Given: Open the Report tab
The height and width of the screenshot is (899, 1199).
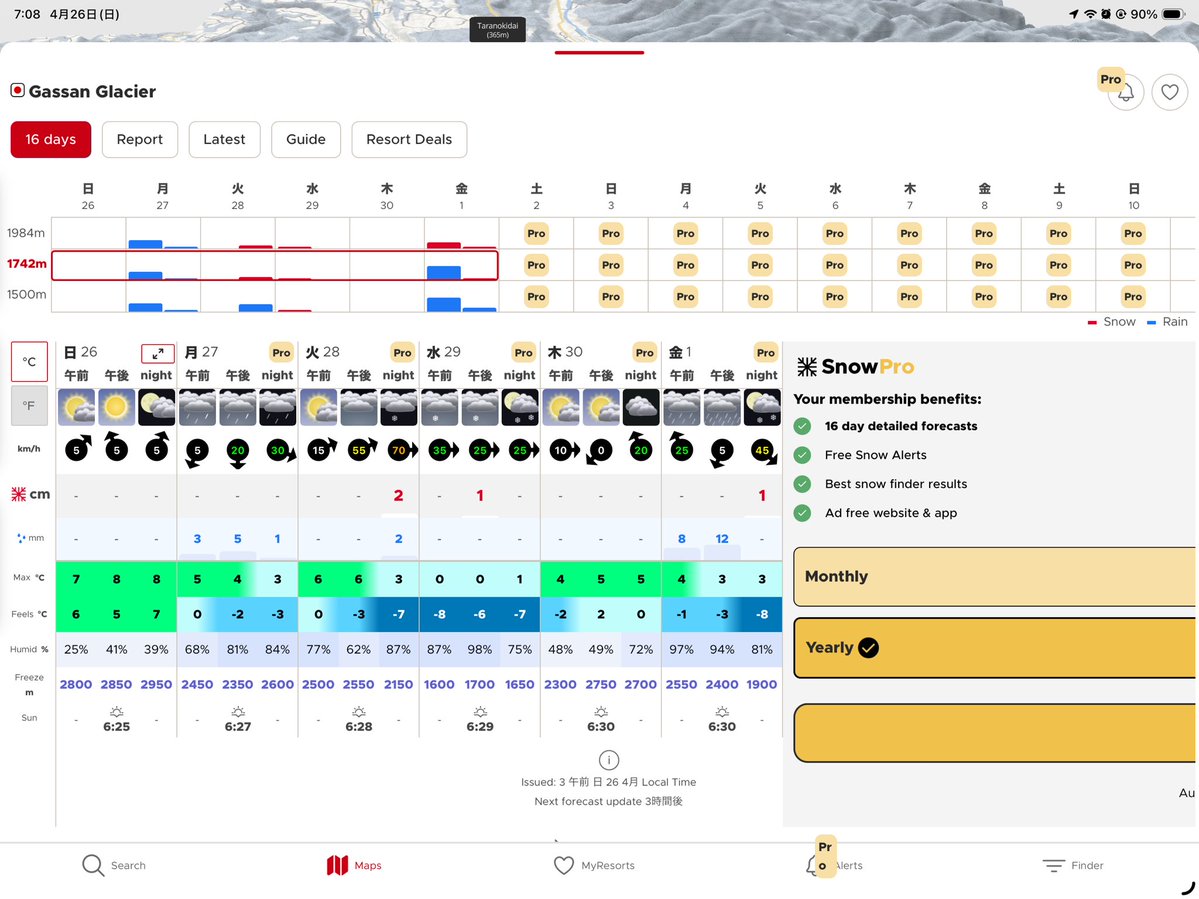Looking at the screenshot, I should coord(140,139).
